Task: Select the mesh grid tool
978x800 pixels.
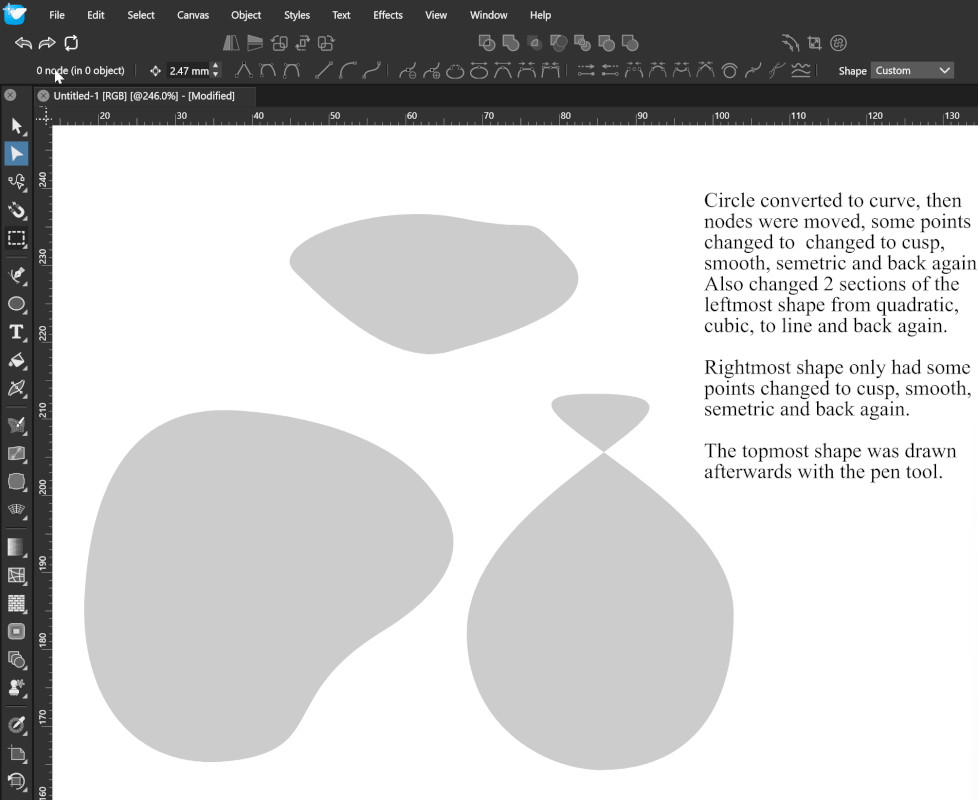Action: (x=16, y=575)
